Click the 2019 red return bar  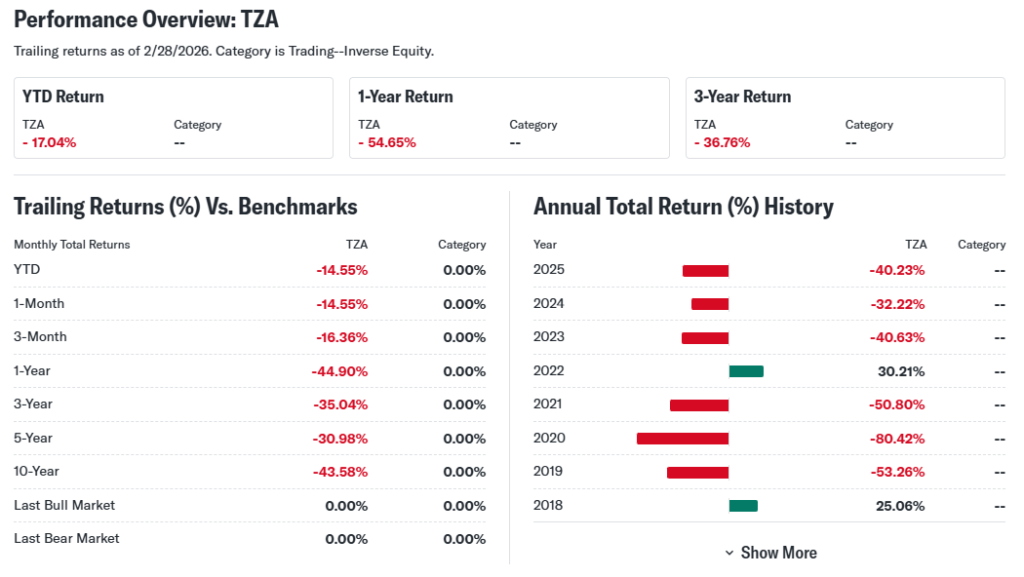click(697, 472)
